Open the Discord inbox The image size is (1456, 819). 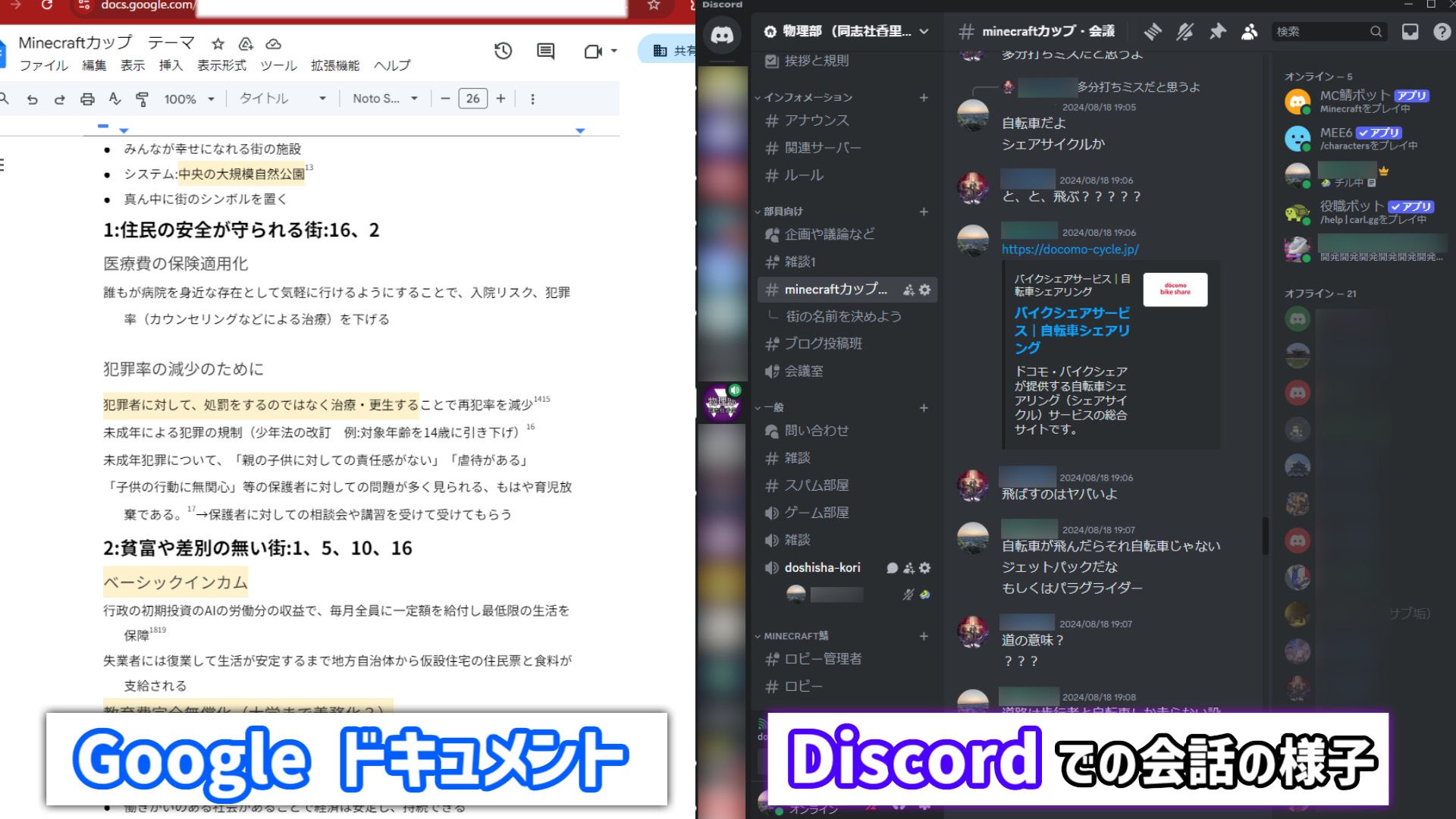[1410, 31]
